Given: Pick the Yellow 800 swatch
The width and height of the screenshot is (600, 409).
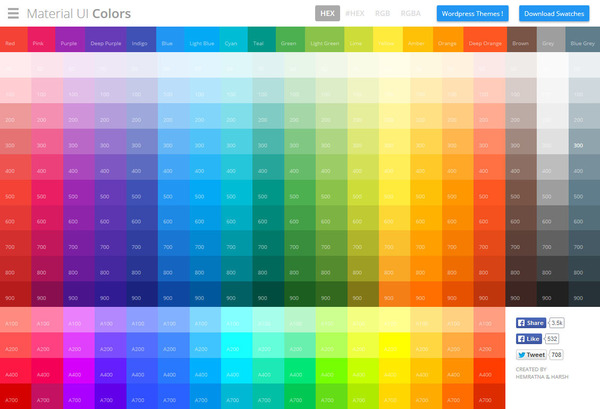Looking at the screenshot, I should point(395,269).
